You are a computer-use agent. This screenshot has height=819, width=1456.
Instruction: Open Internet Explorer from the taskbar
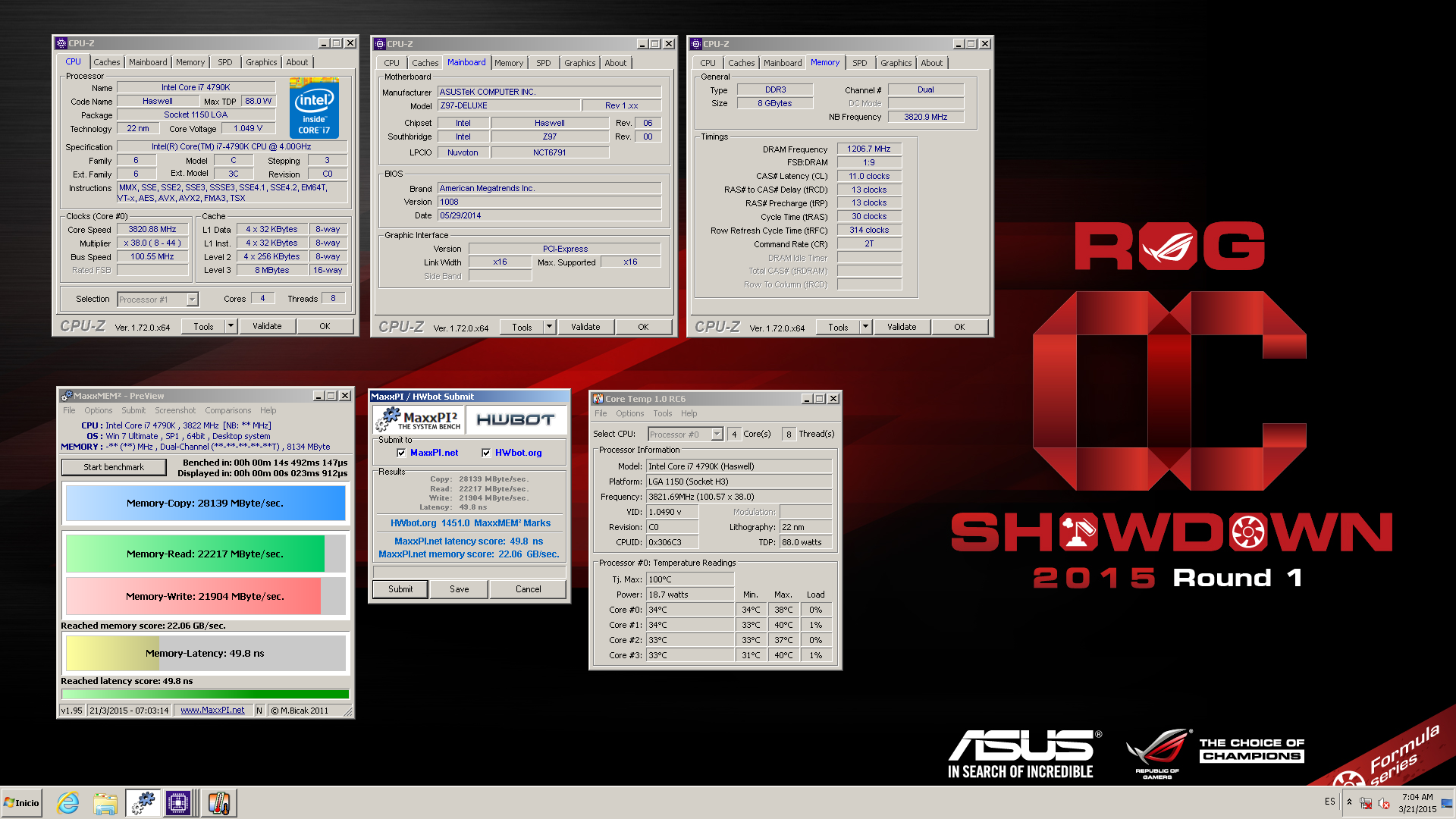click(68, 803)
